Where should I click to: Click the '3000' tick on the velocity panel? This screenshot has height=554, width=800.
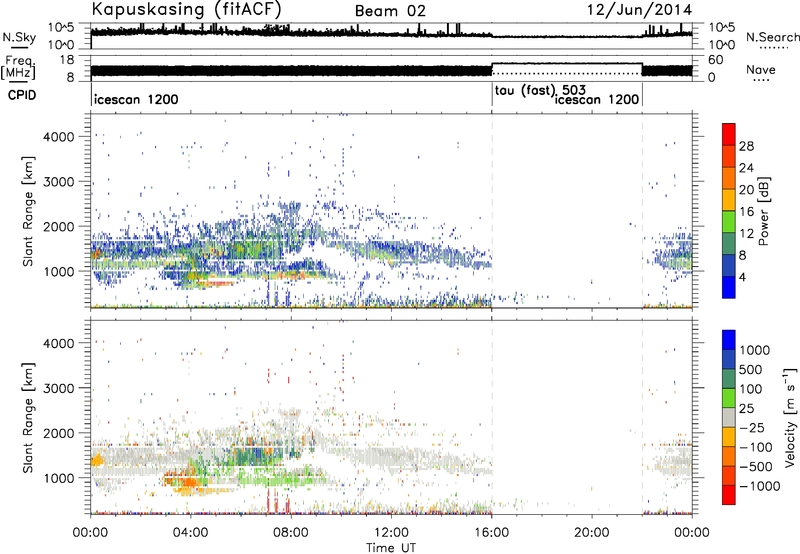click(x=59, y=388)
